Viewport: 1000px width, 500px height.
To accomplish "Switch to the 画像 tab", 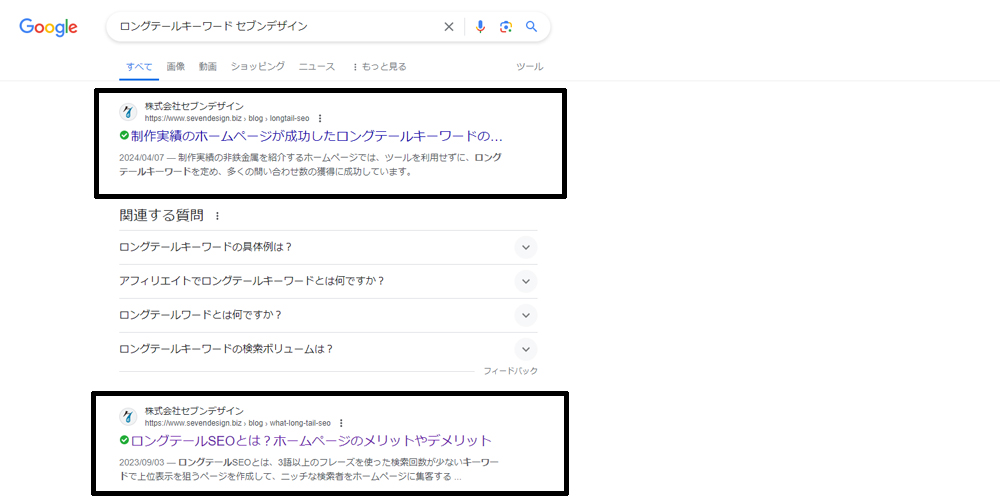I will click(x=176, y=66).
